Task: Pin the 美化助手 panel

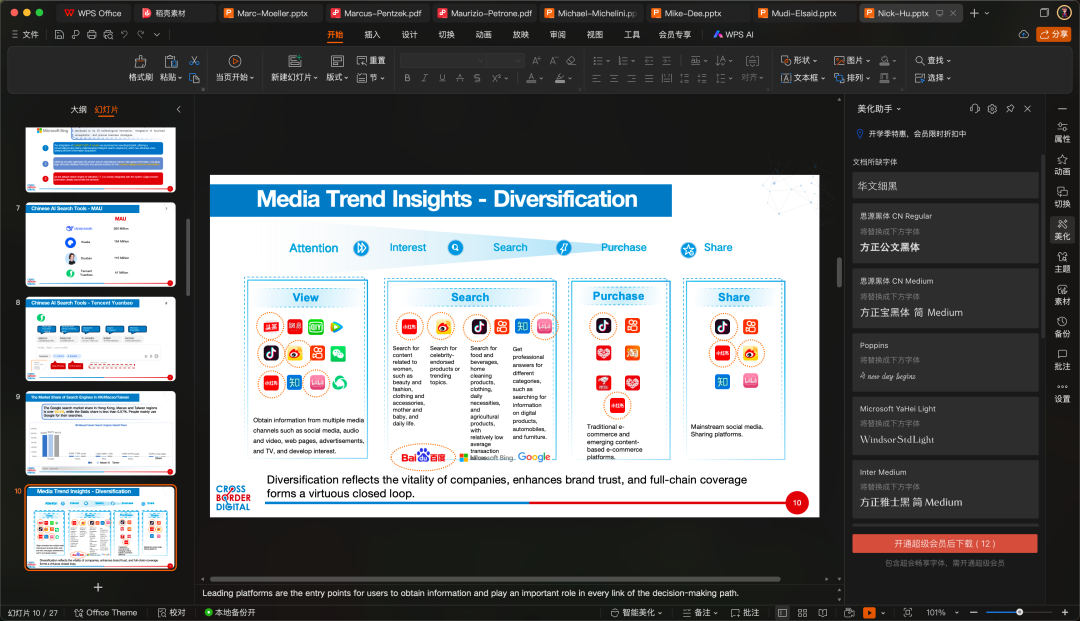Action: pos(1010,109)
